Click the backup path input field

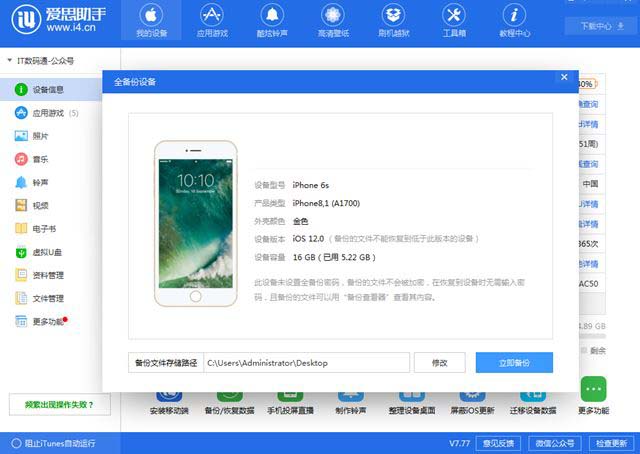[307, 363]
